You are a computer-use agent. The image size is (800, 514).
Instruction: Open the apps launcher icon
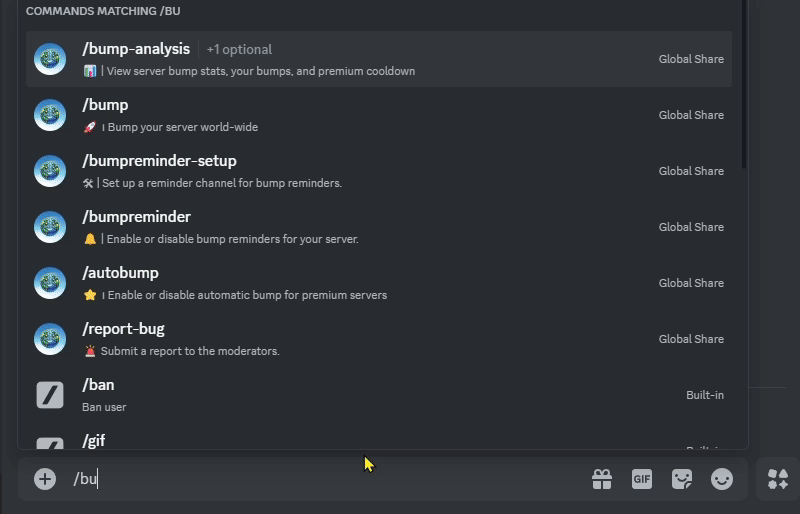point(778,479)
